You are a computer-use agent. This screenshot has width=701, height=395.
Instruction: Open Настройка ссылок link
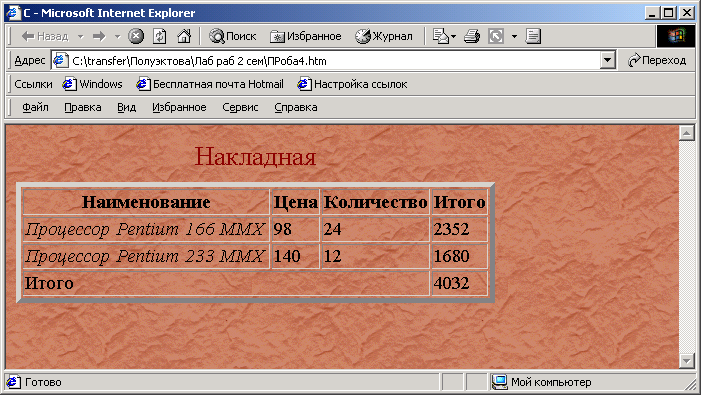click(x=352, y=84)
